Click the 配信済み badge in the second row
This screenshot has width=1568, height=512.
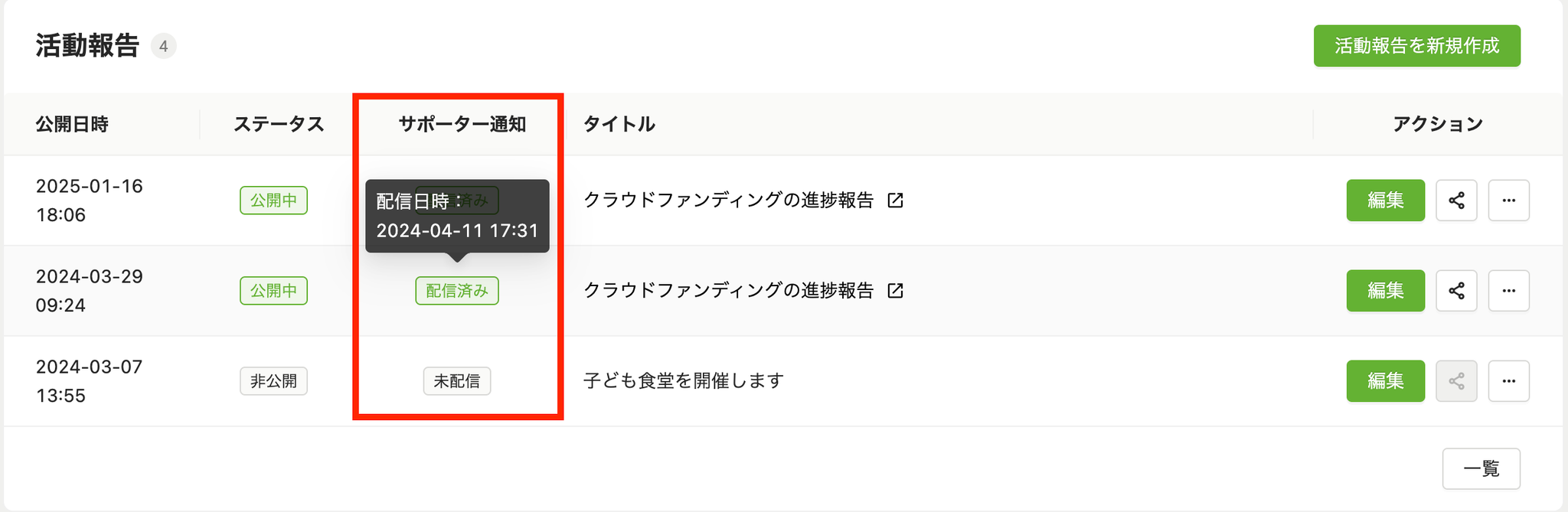[x=457, y=291]
